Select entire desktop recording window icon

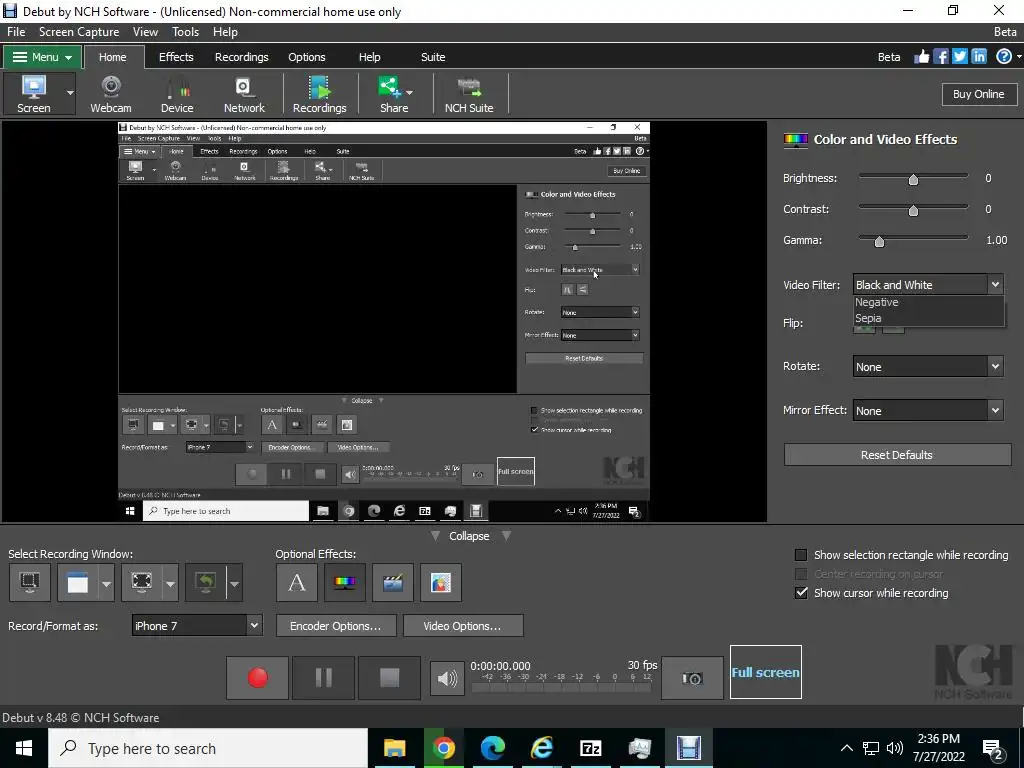click(x=30, y=582)
